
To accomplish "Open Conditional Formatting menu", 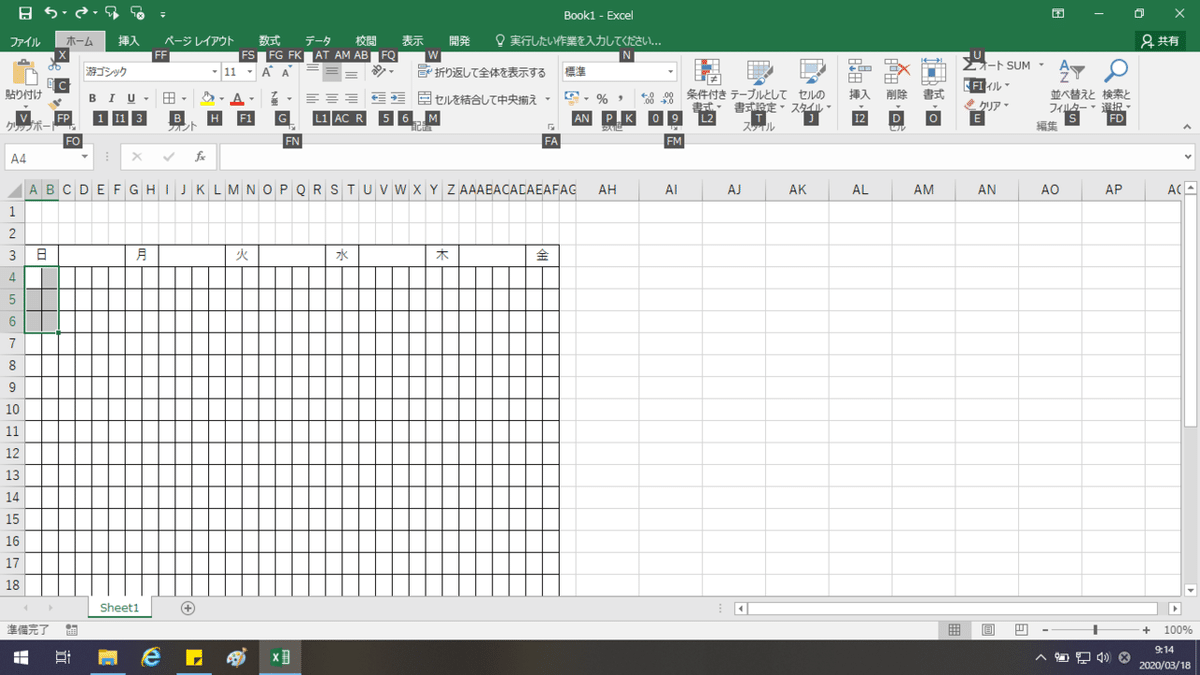I will click(x=707, y=86).
